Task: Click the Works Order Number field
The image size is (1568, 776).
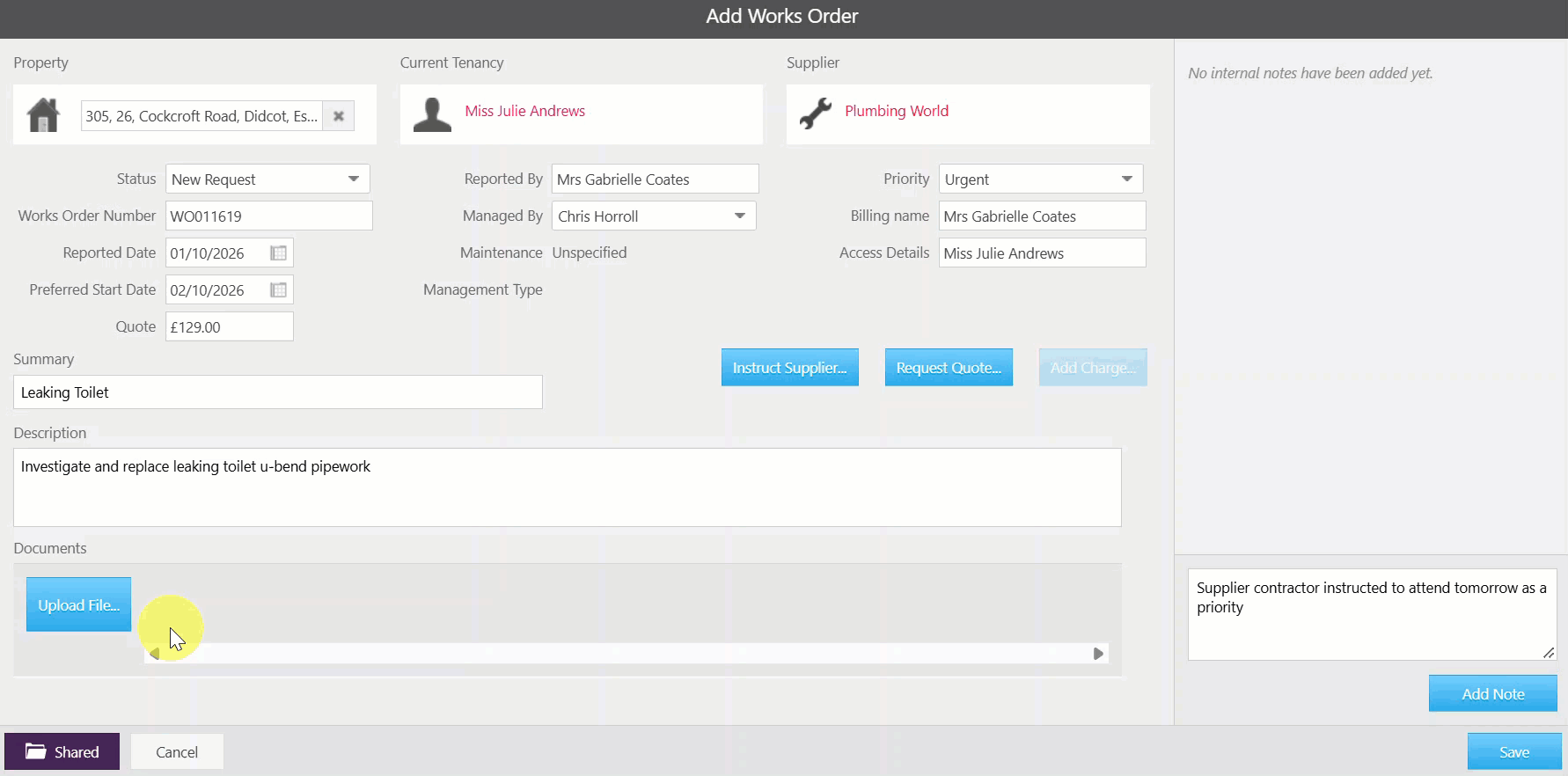Action: point(269,216)
